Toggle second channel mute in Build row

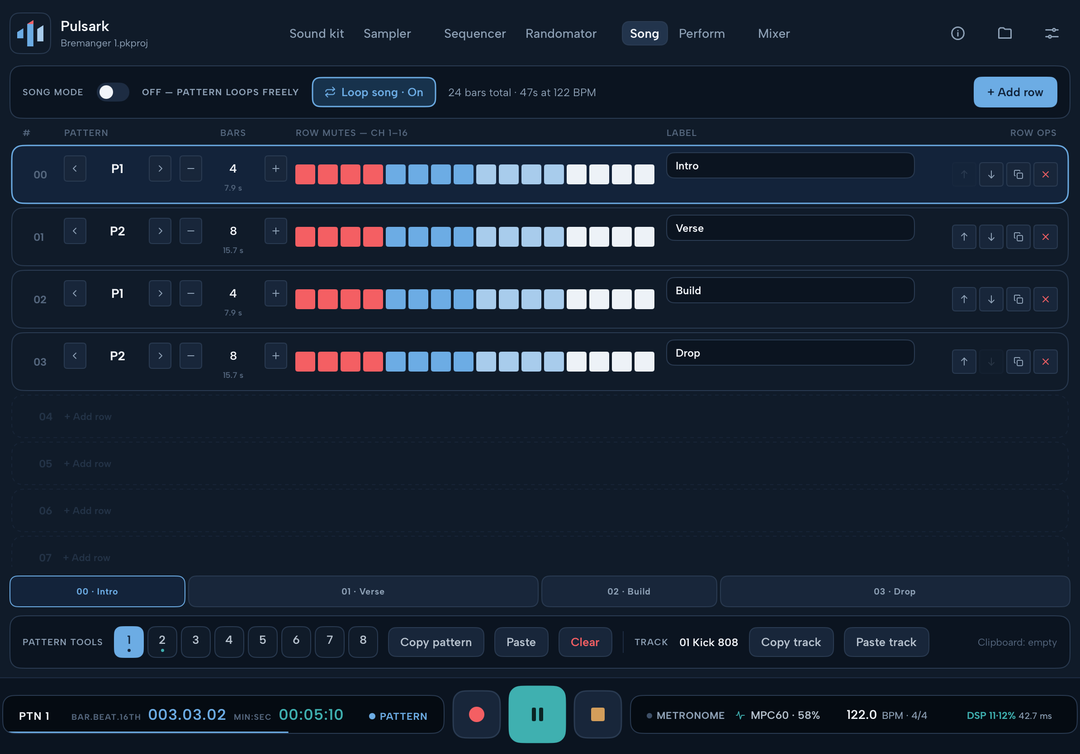328,299
